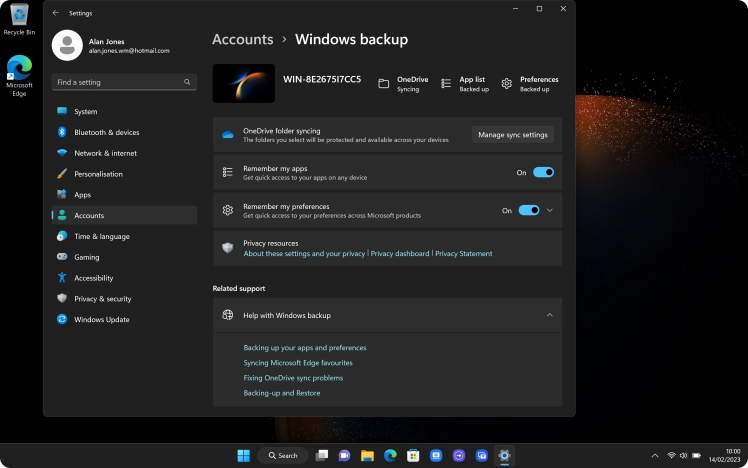Click the Remember my preferences gear icon
748x468 pixels.
228,210
